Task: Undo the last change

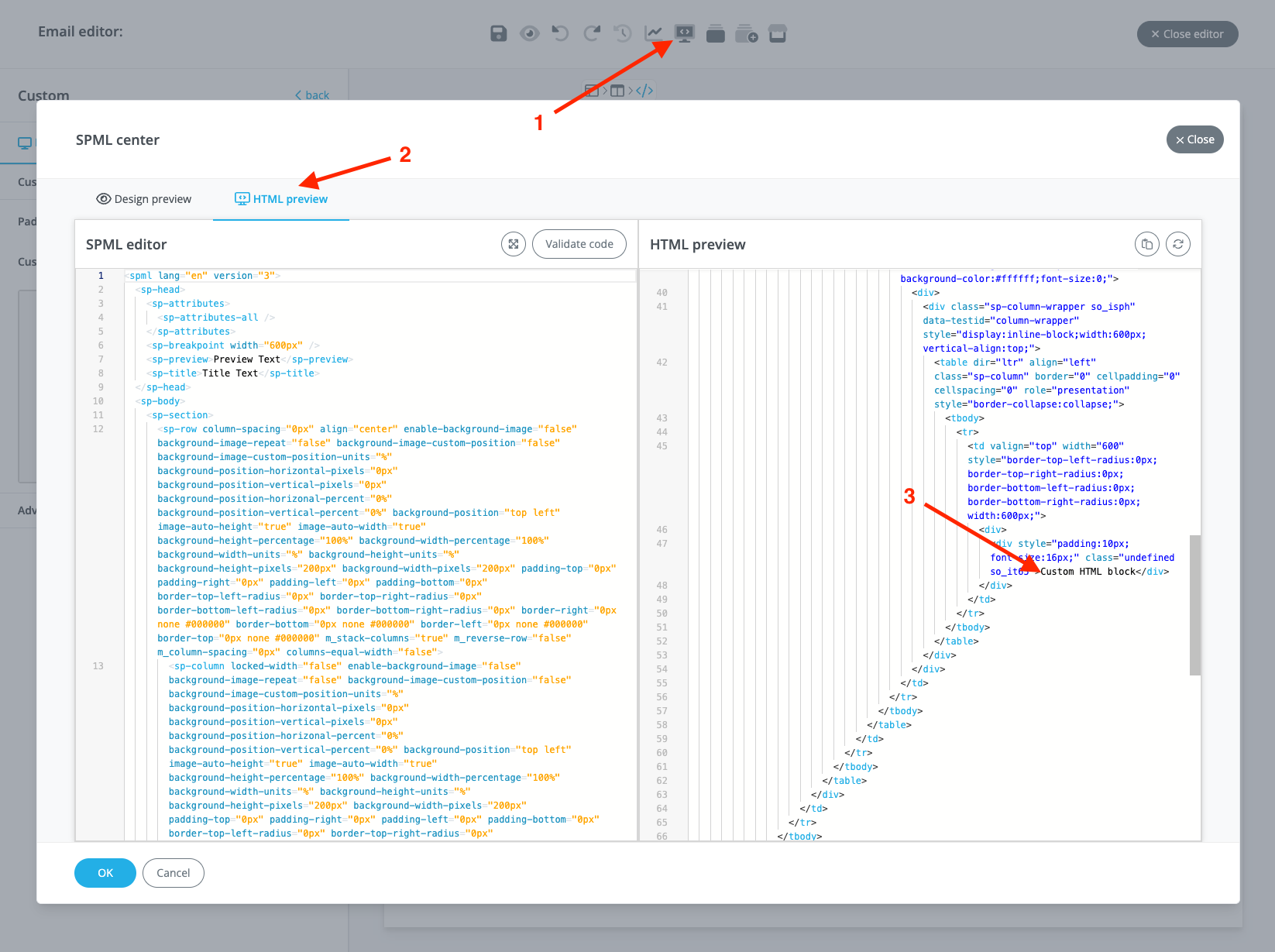Action: pos(560,33)
